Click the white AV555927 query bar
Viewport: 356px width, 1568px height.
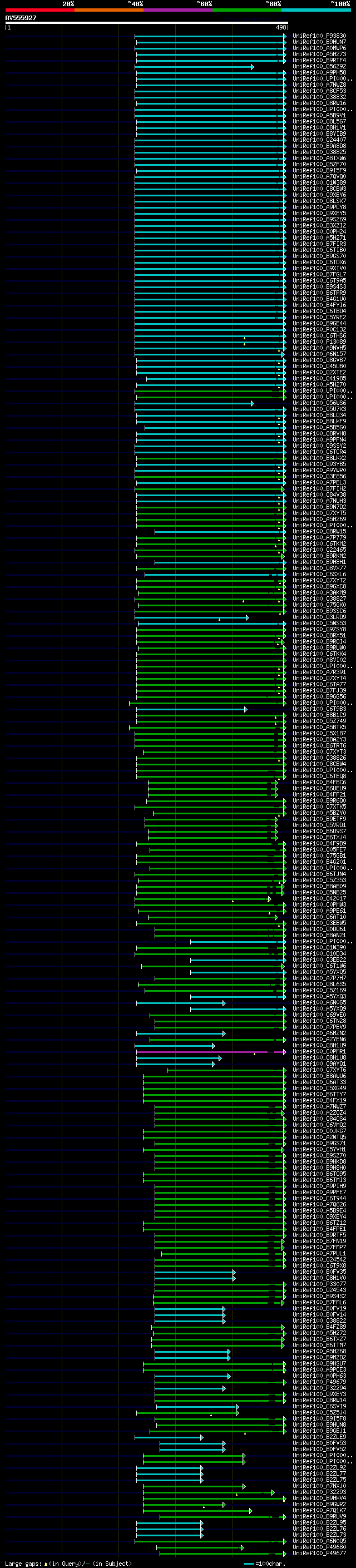point(147,23)
